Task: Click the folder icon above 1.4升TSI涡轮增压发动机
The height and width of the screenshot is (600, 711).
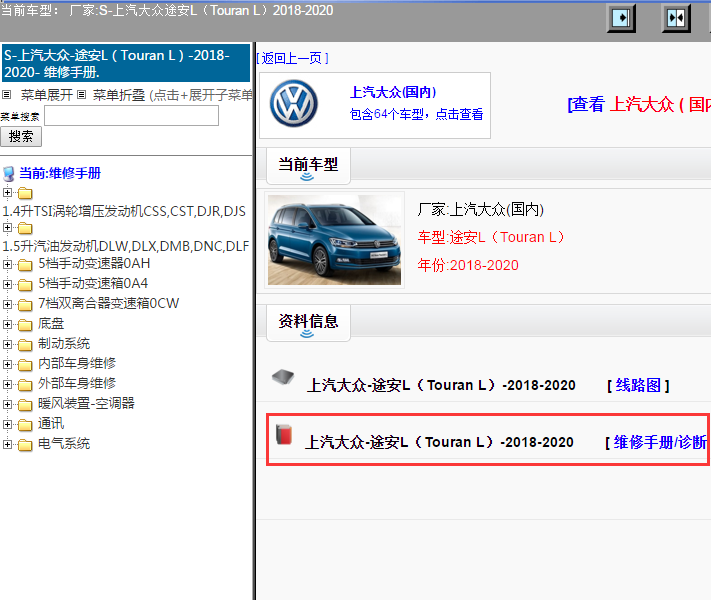Action: pyautogui.click(x=25, y=194)
